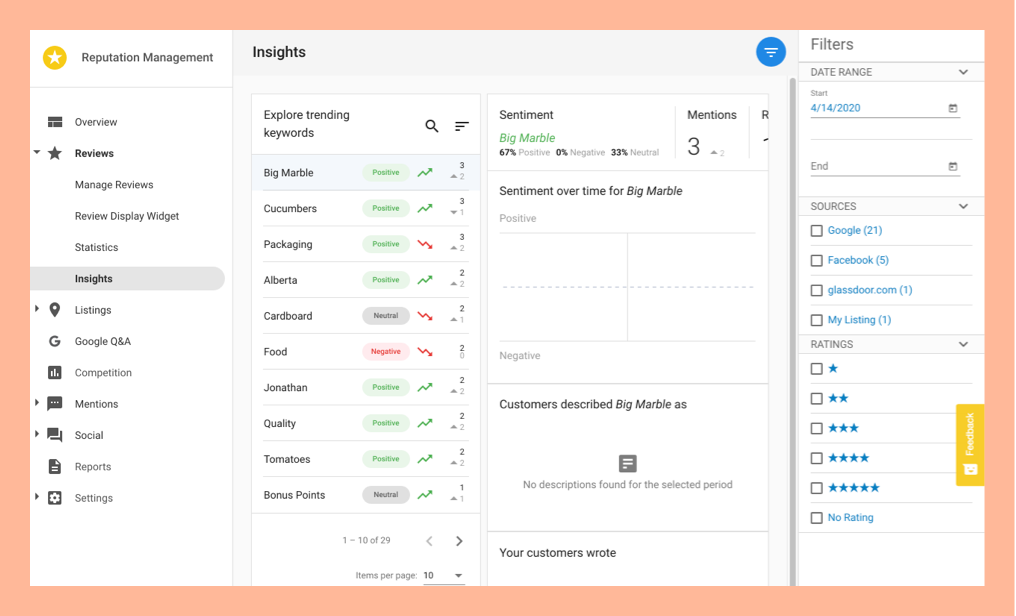Open the sort icon beside keyword search
This screenshot has width=1016, height=616.
pos(462,126)
